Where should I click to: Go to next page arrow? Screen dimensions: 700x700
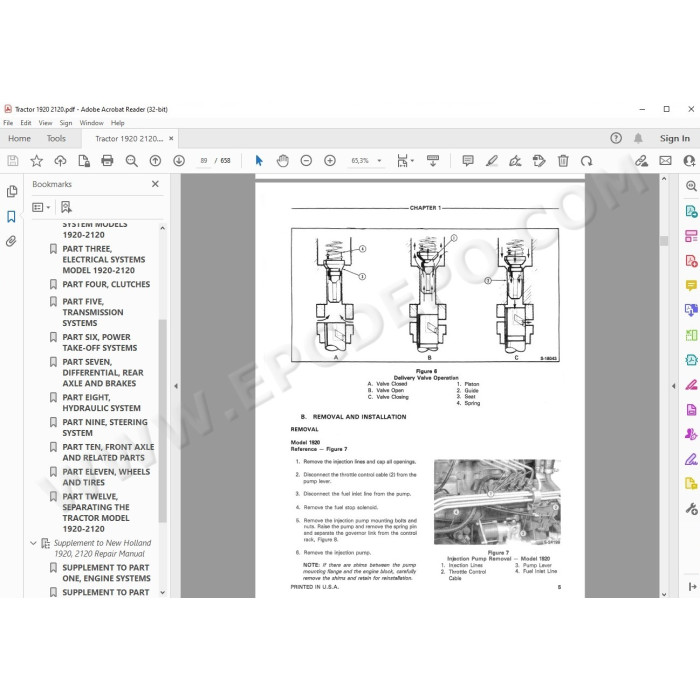click(179, 161)
